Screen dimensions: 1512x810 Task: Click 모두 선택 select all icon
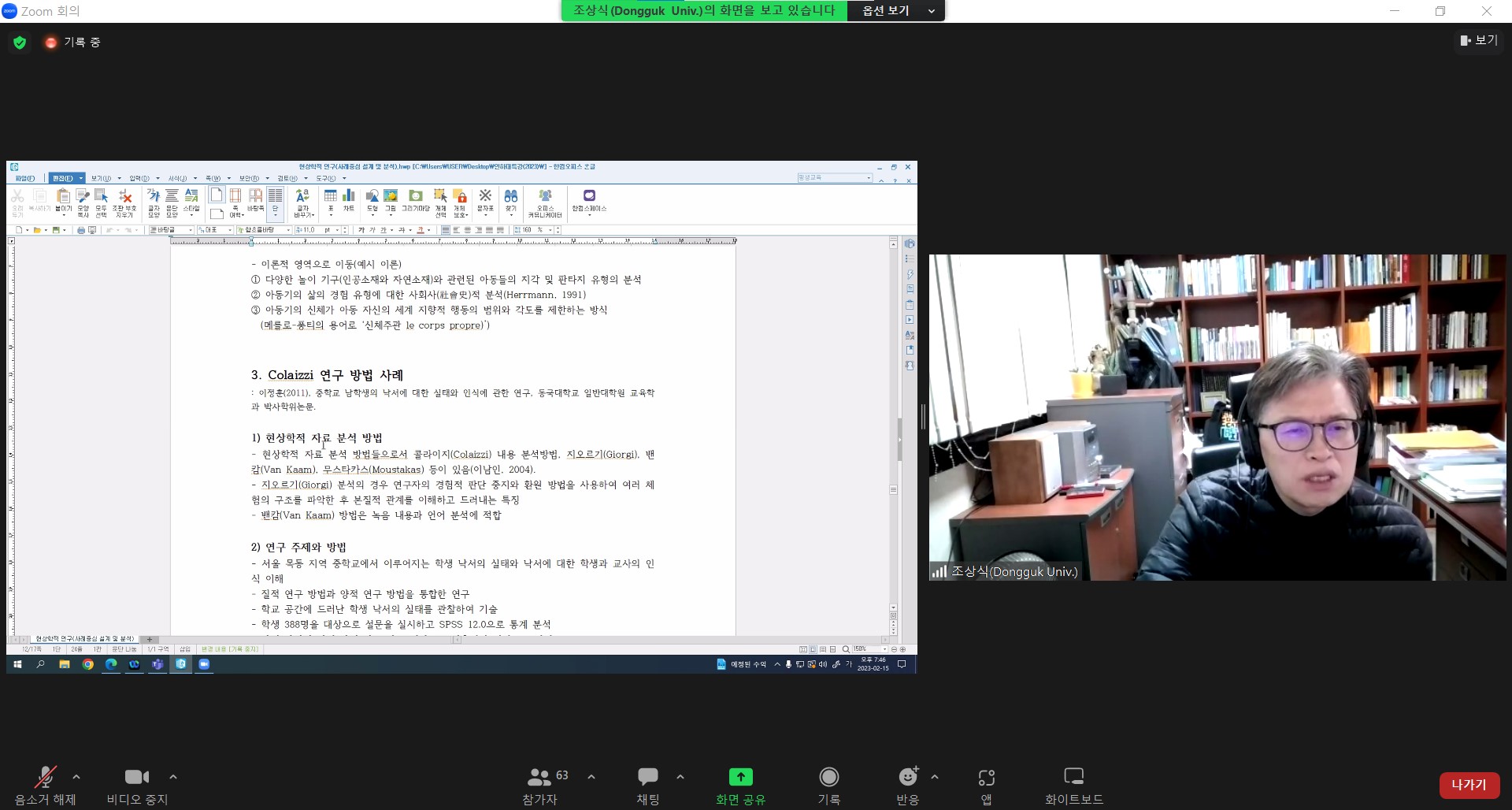click(102, 203)
